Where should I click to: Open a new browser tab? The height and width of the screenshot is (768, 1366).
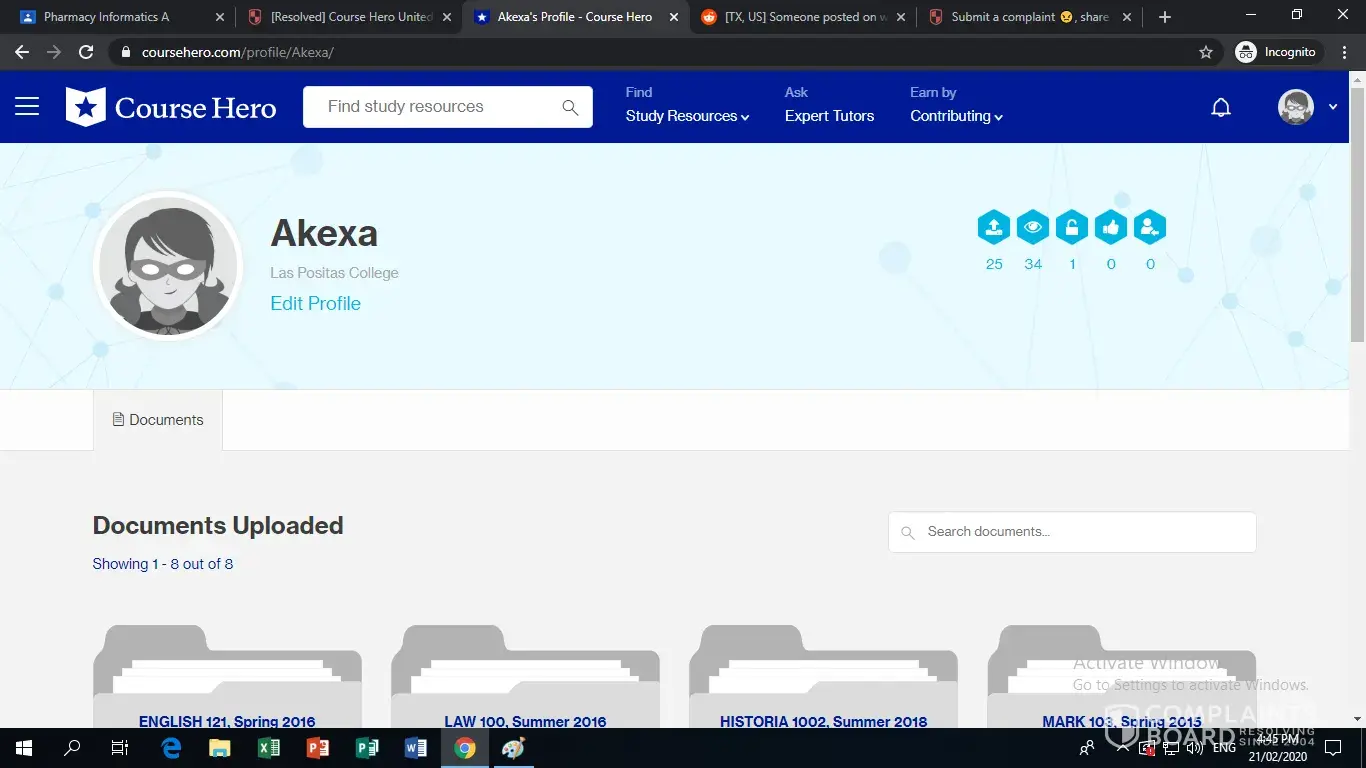[x=1165, y=17]
